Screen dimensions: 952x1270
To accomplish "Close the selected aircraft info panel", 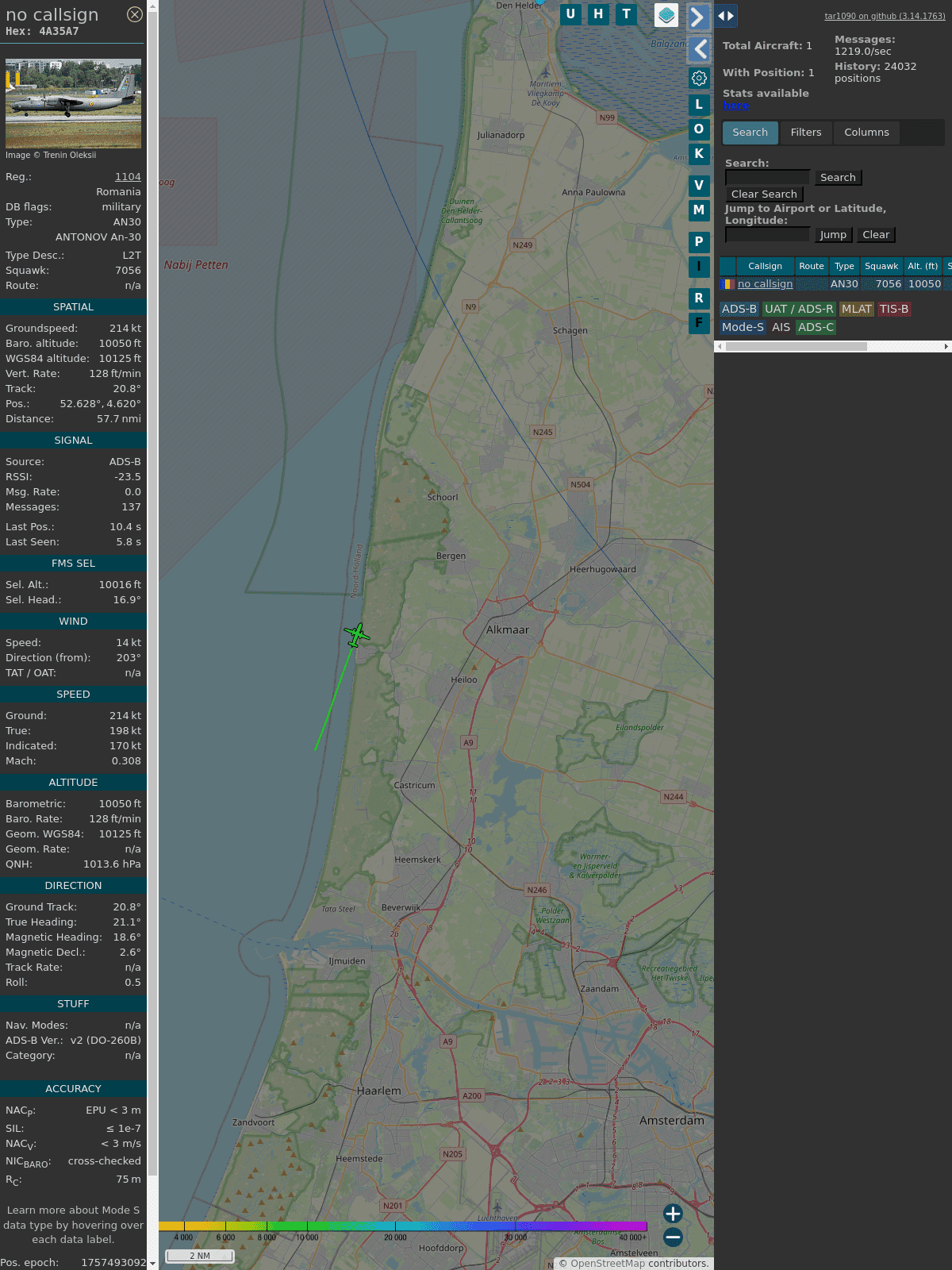I will pos(135,14).
